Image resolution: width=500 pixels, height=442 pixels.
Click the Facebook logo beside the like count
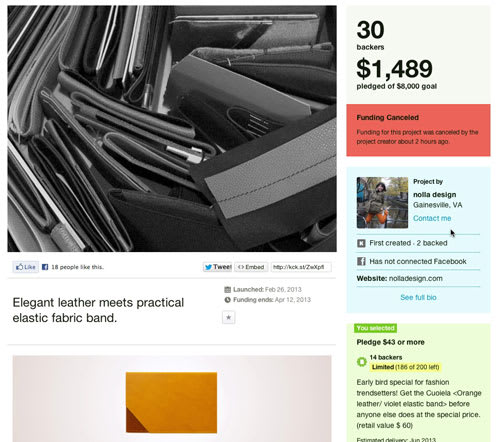click(45, 267)
